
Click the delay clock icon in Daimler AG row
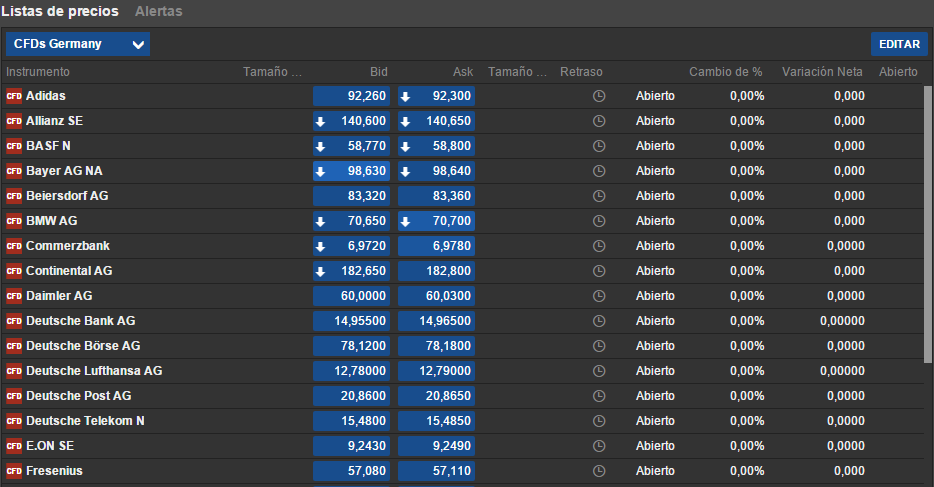599,296
